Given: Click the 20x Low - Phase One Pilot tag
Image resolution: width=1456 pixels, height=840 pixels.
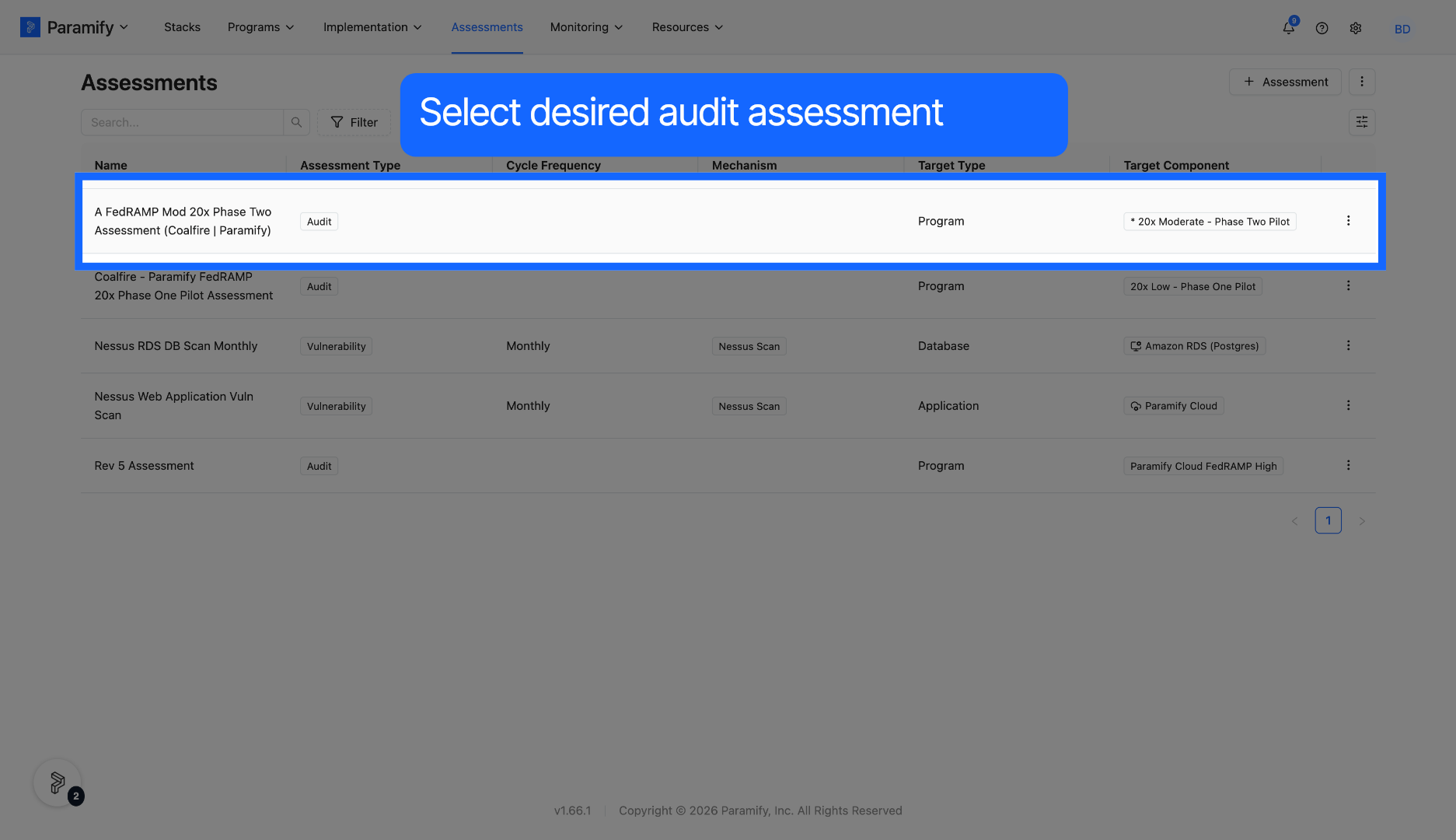Looking at the screenshot, I should pyautogui.click(x=1192, y=286).
